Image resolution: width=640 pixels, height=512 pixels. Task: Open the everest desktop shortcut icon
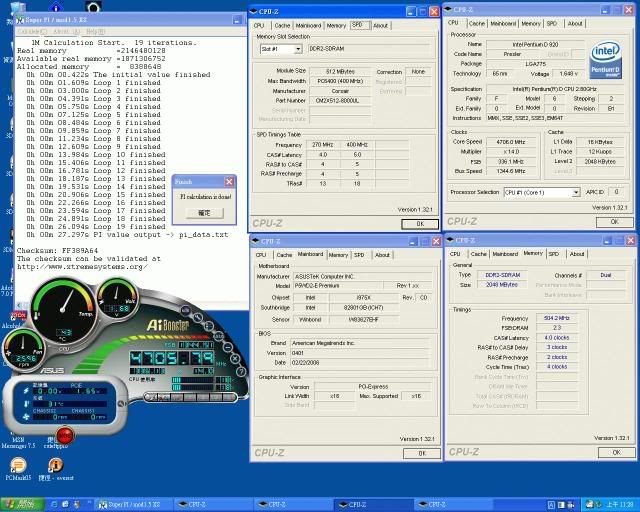coord(55,465)
